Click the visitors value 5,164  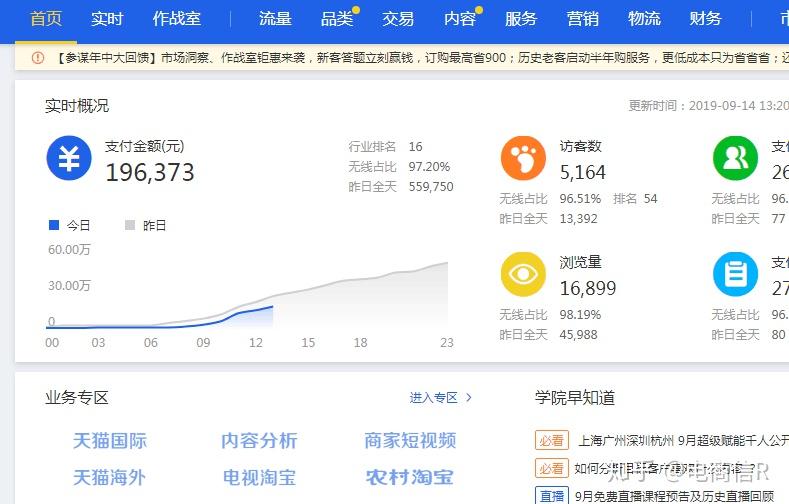[x=583, y=173]
